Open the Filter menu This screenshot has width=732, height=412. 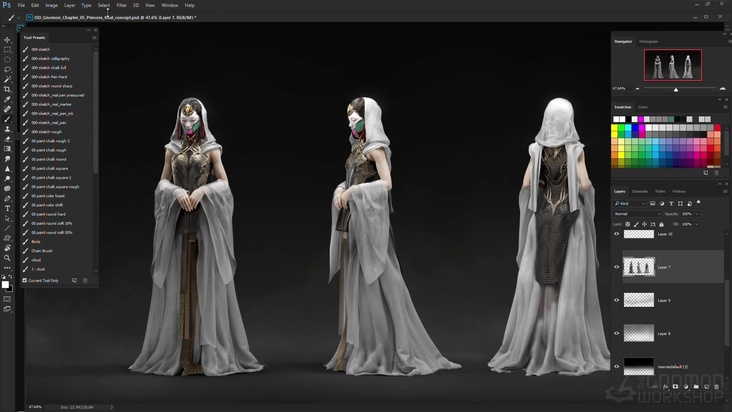point(121,5)
